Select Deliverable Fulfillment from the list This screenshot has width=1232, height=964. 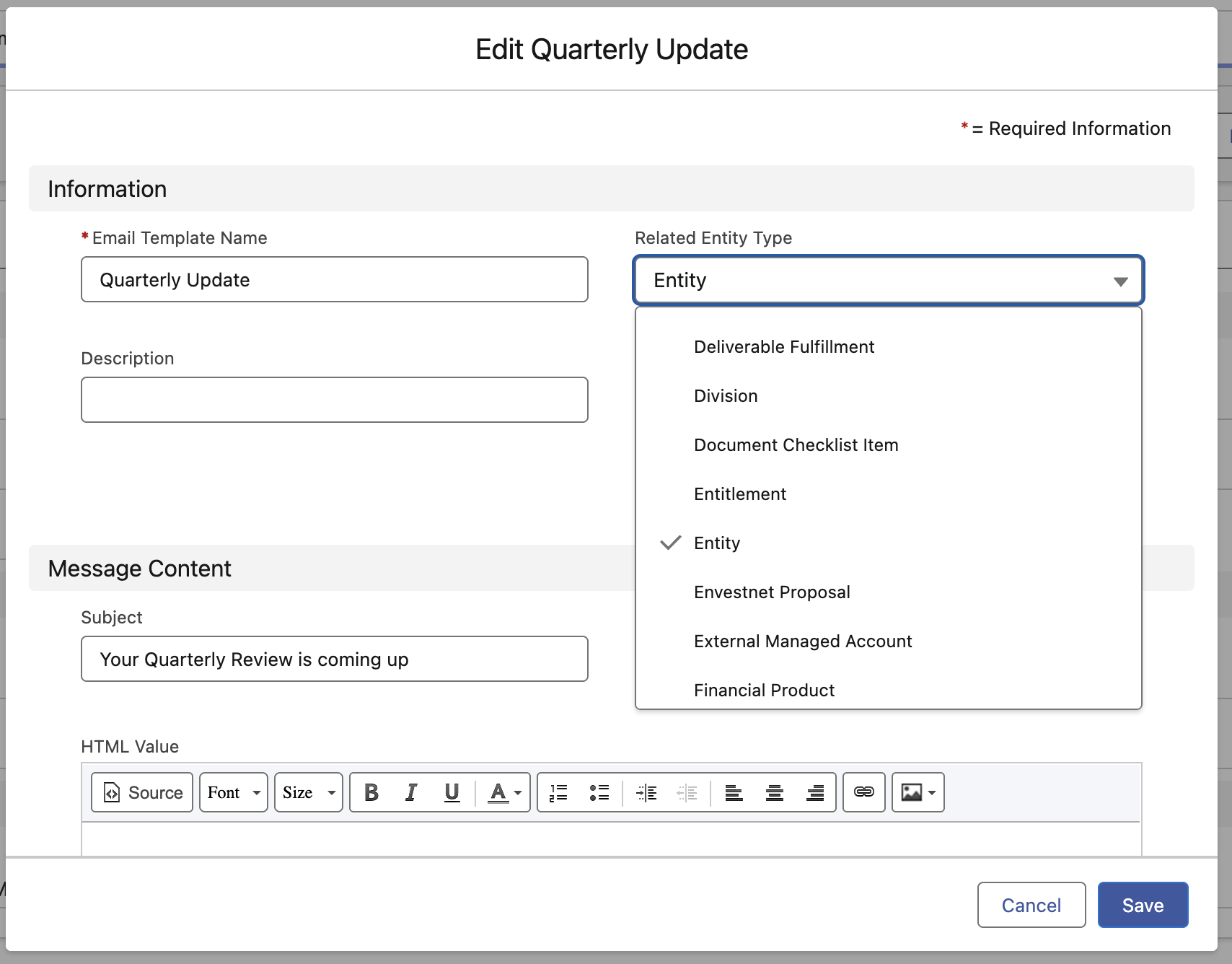(x=889, y=347)
